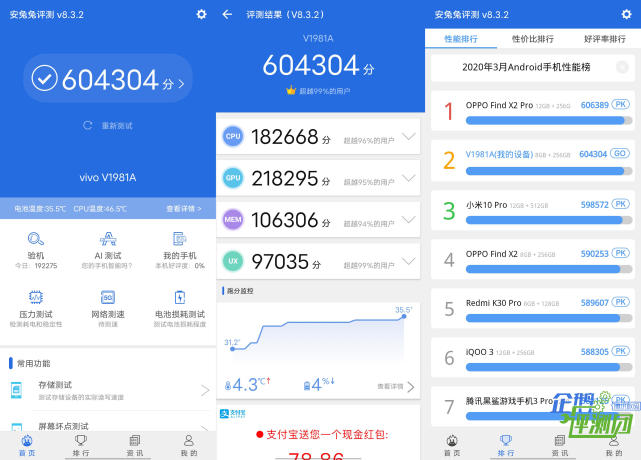This screenshot has width=641, height=460.
Task: Go to 首页 home in left bottom bar
Action: 27,446
